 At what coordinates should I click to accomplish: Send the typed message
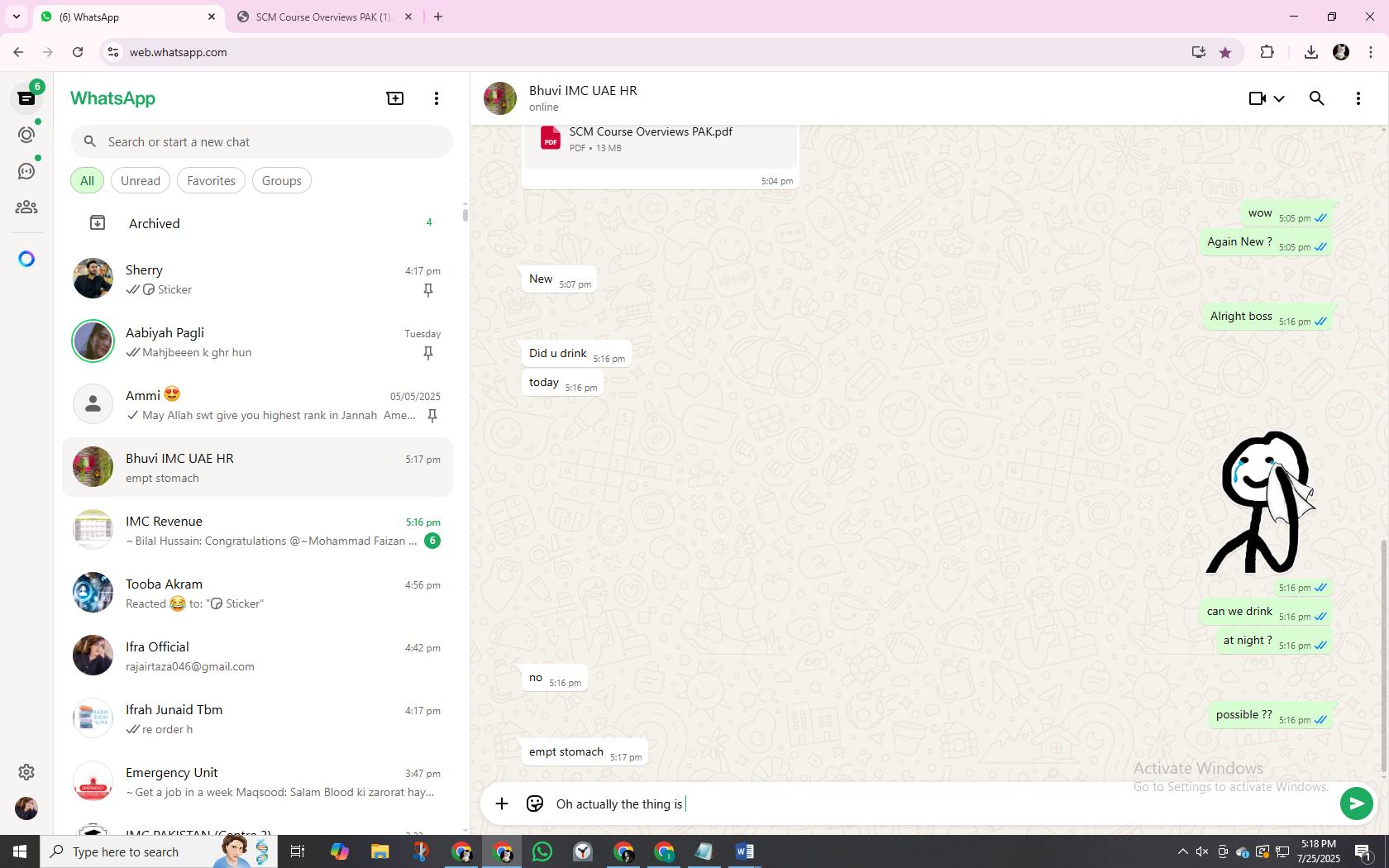point(1356,804)
